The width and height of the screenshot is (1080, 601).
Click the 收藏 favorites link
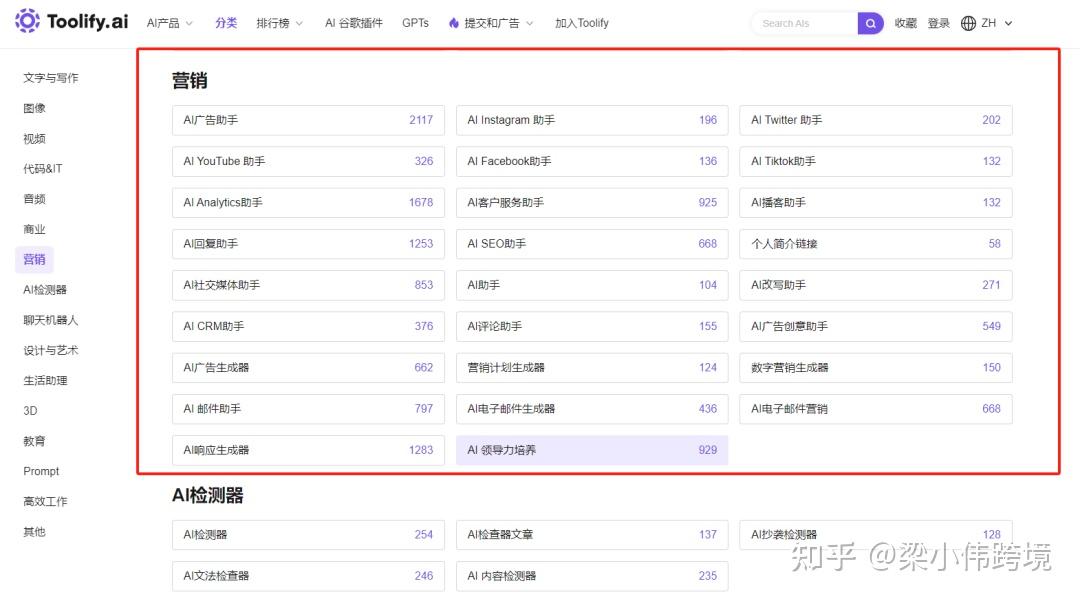(x=905, y=22)
